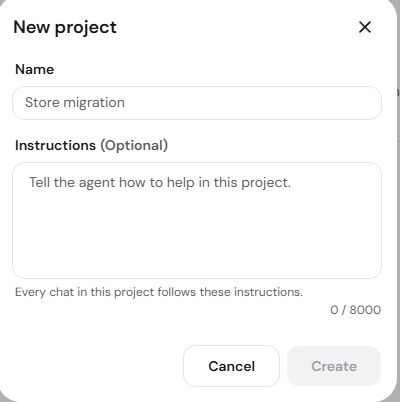Select the 'Store migration' placeholder field

197,103
